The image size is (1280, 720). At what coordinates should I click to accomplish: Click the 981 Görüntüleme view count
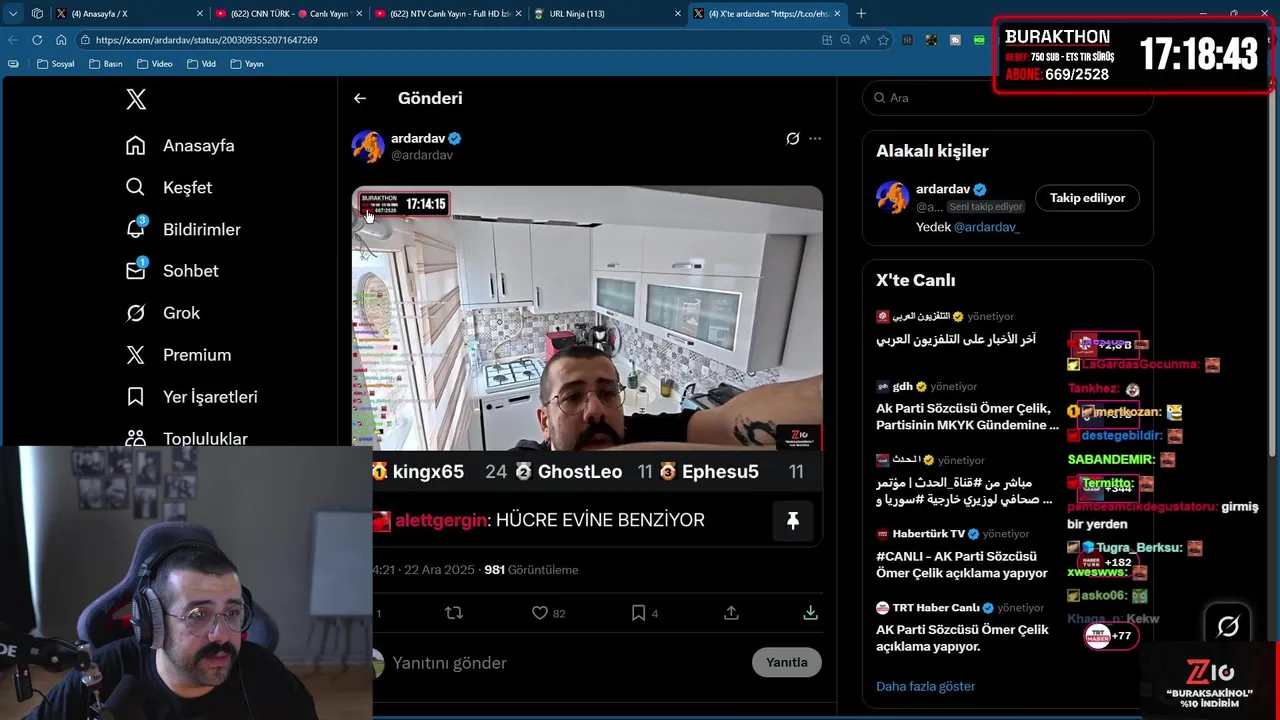pyautogui.click(x=531, y=570)
